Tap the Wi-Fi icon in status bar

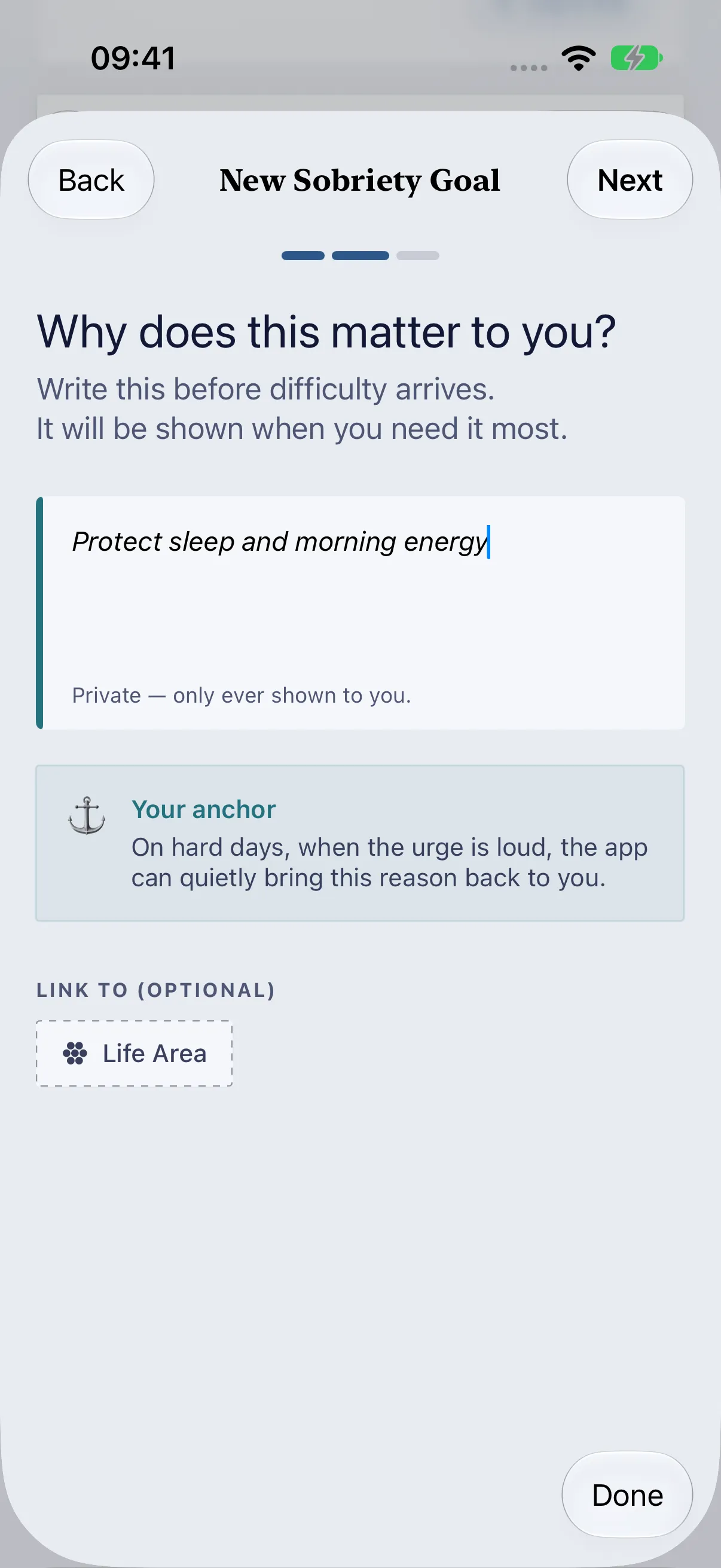pos(579,59)
